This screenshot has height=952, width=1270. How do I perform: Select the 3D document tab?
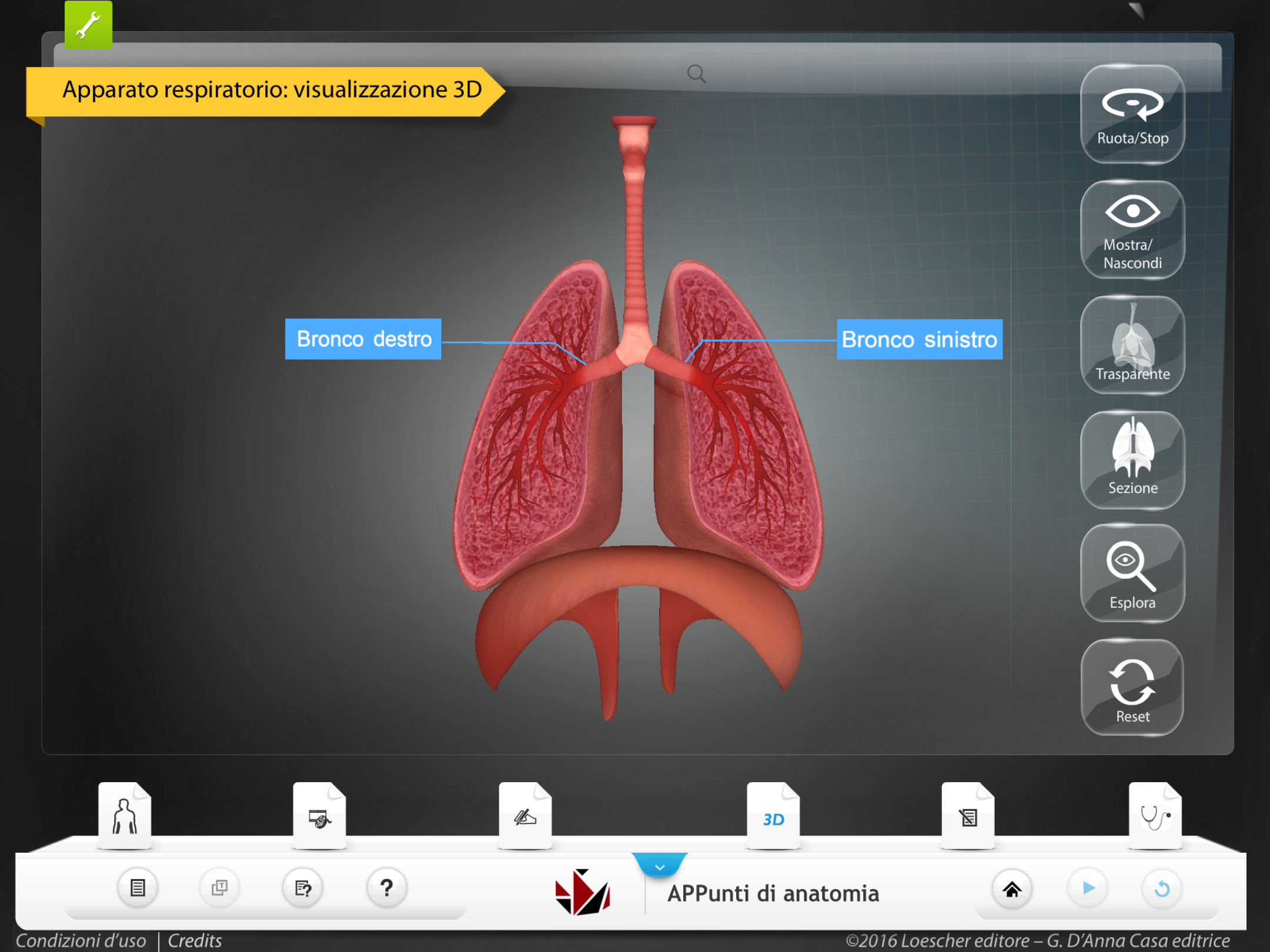pyautogui.click(x=773, y=817)
